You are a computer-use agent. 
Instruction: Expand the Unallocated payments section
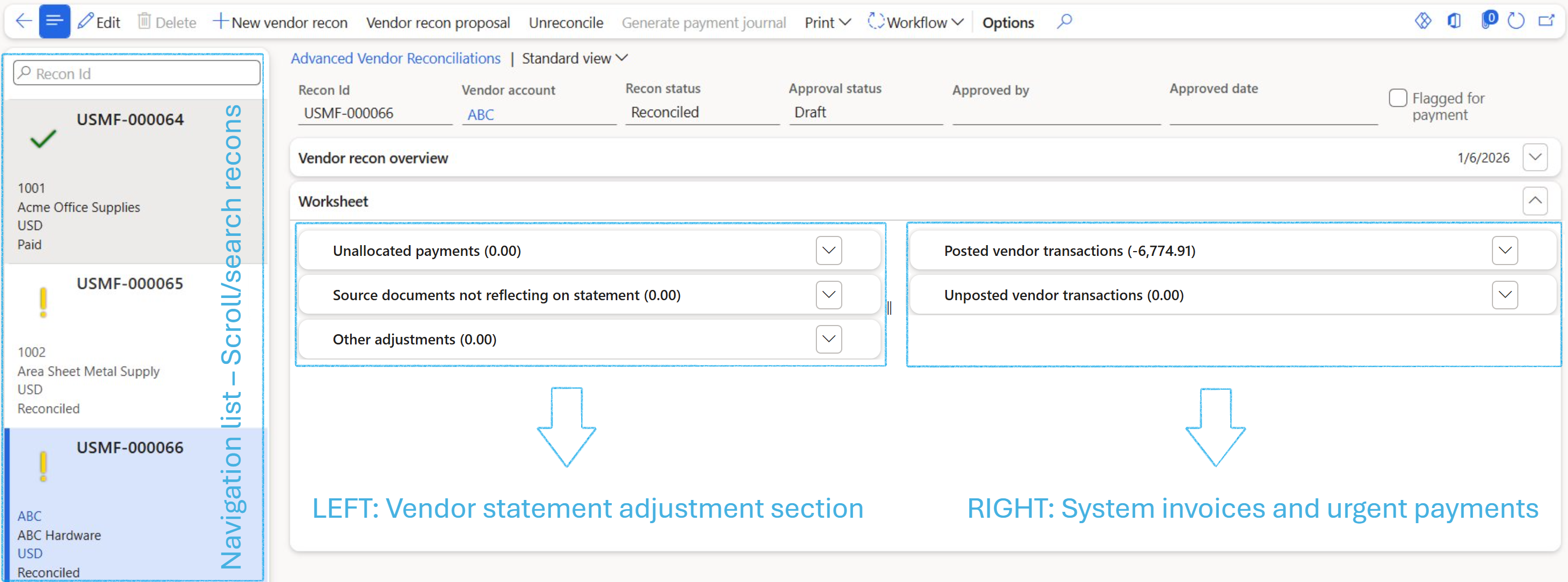[x=828, y=251]
